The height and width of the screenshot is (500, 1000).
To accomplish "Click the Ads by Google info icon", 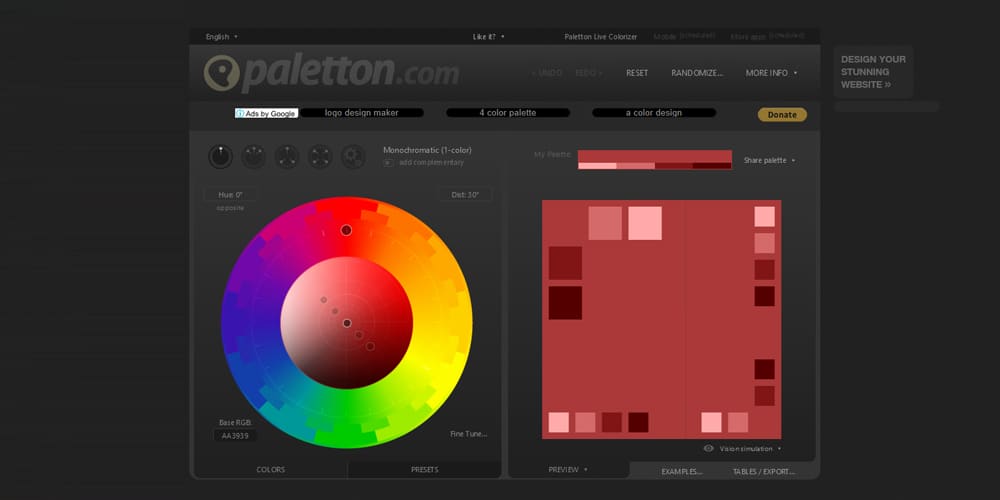I will tap(240, 113).
